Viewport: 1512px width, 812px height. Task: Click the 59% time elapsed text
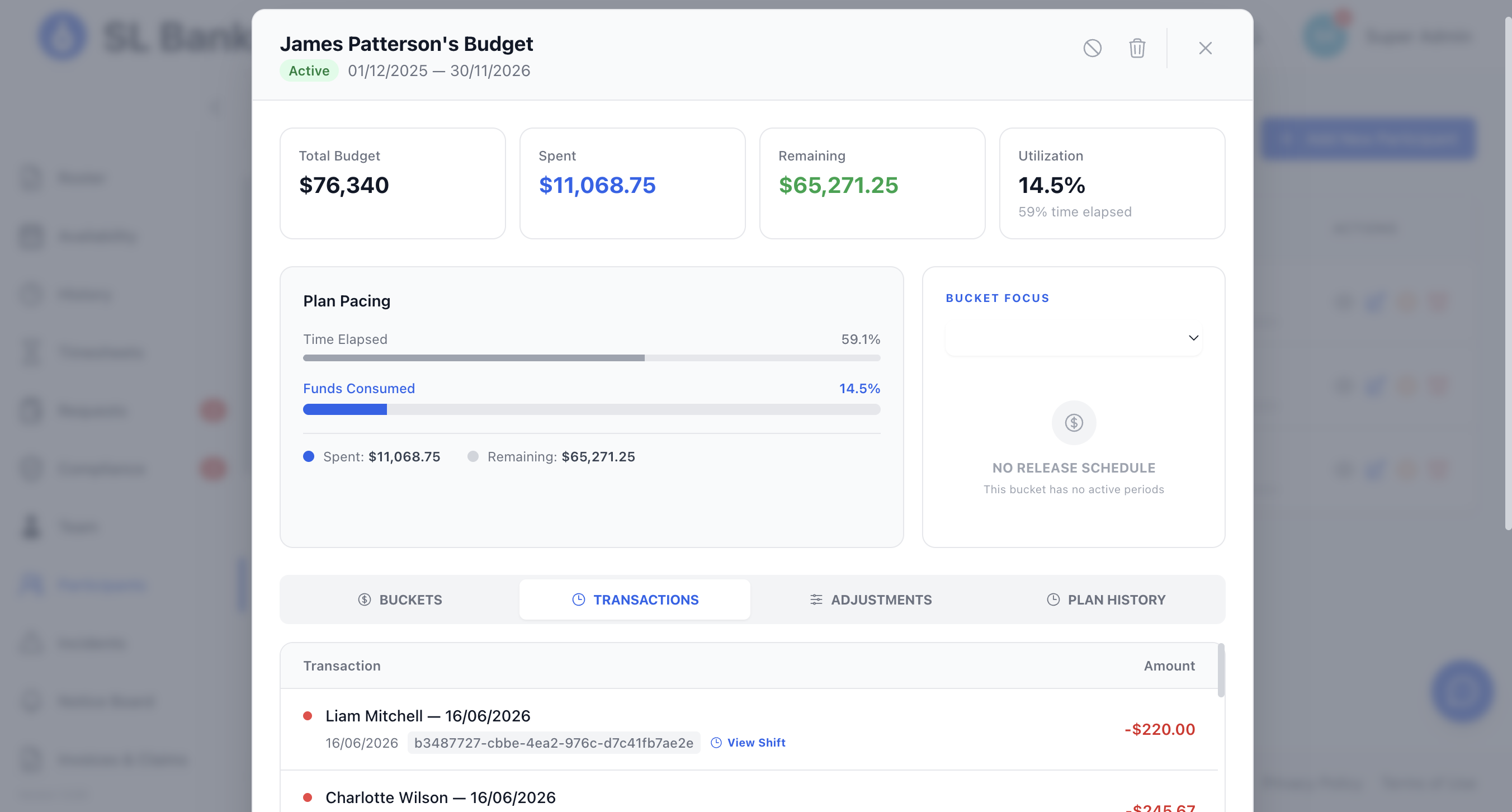(x=1075, y=212)
